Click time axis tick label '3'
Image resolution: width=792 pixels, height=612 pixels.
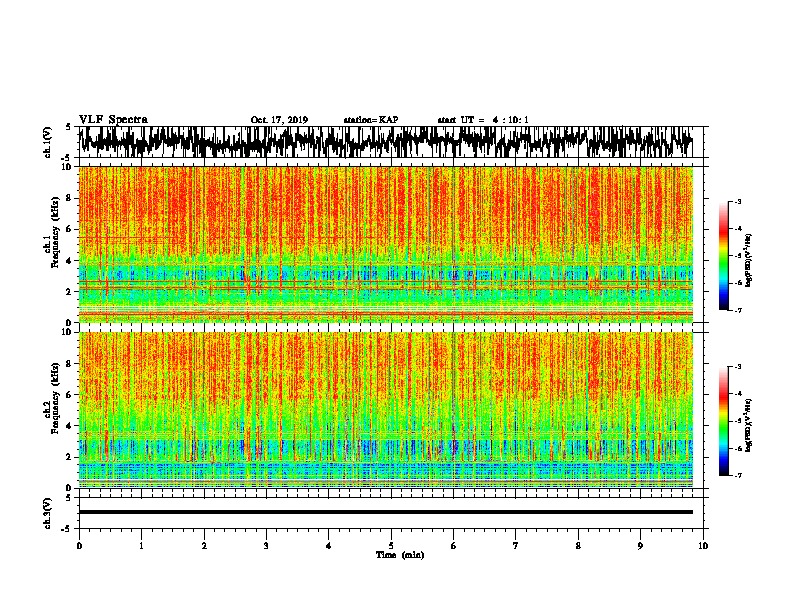(266, 546)
